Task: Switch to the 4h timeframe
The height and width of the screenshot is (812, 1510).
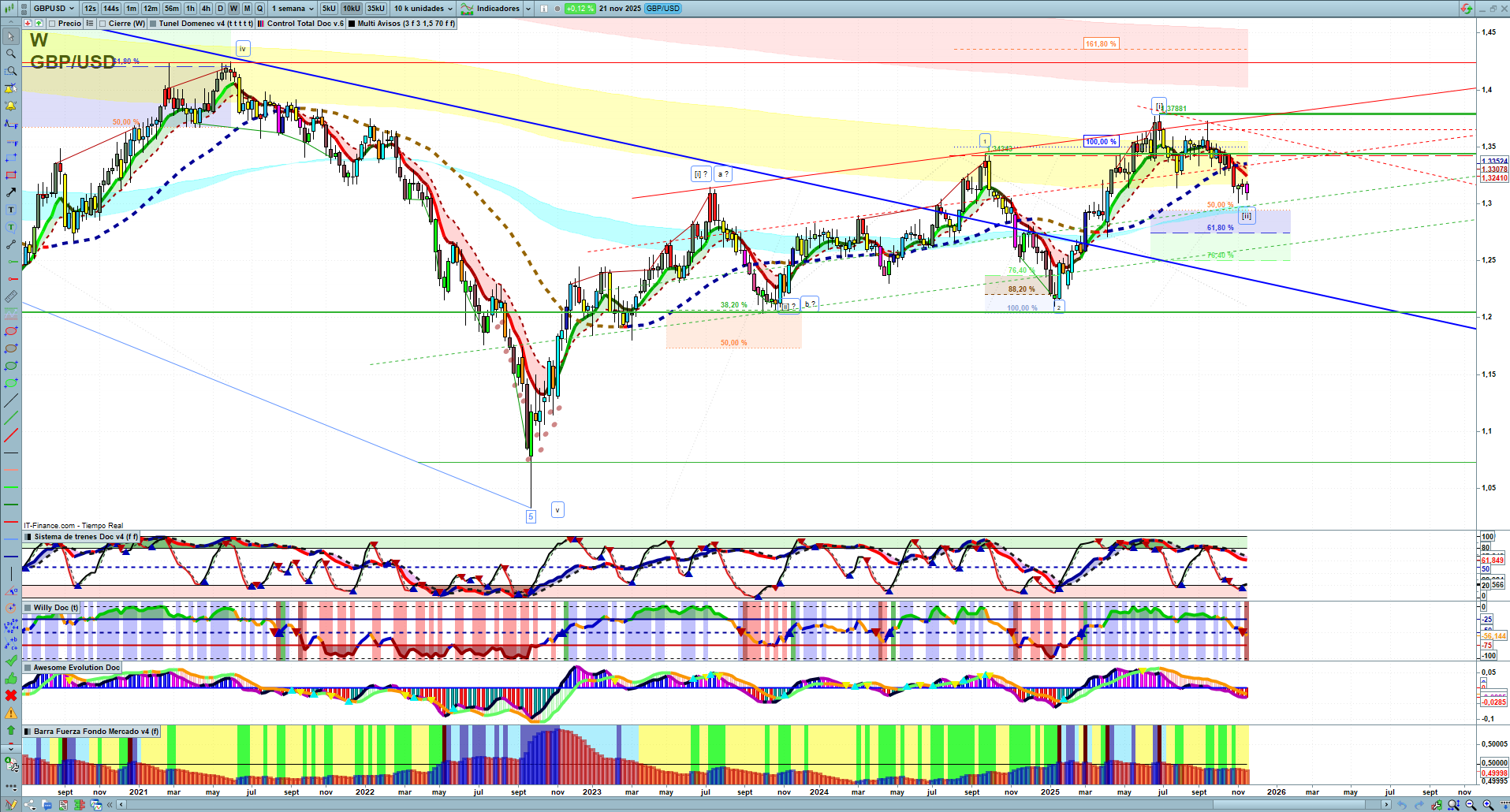Action: click(206, 9)
